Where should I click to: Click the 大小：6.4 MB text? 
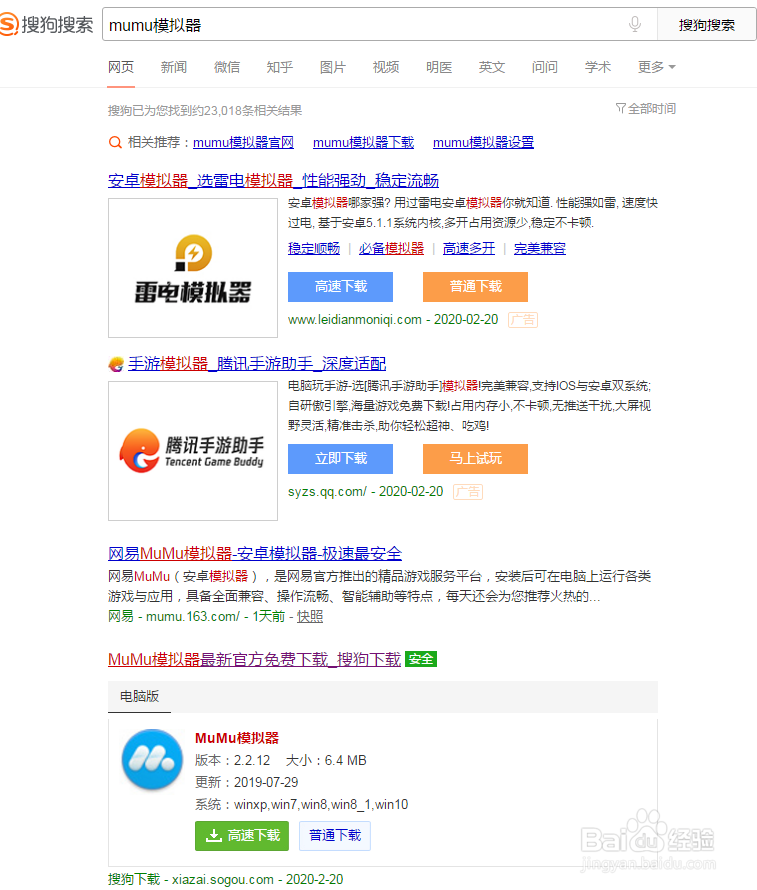[326, 761]
